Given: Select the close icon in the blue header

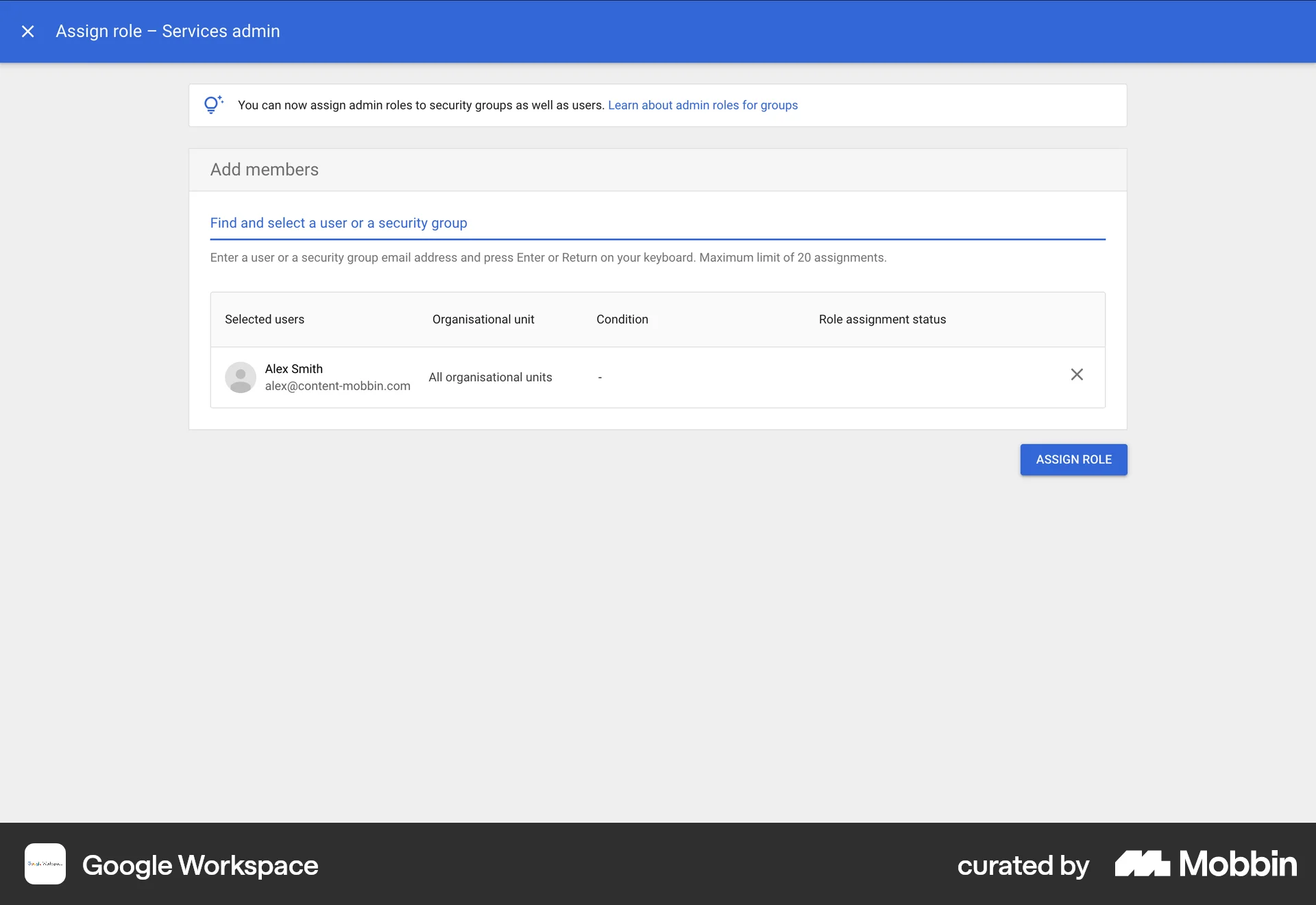Looking at the screenshot, I should 27,31.
